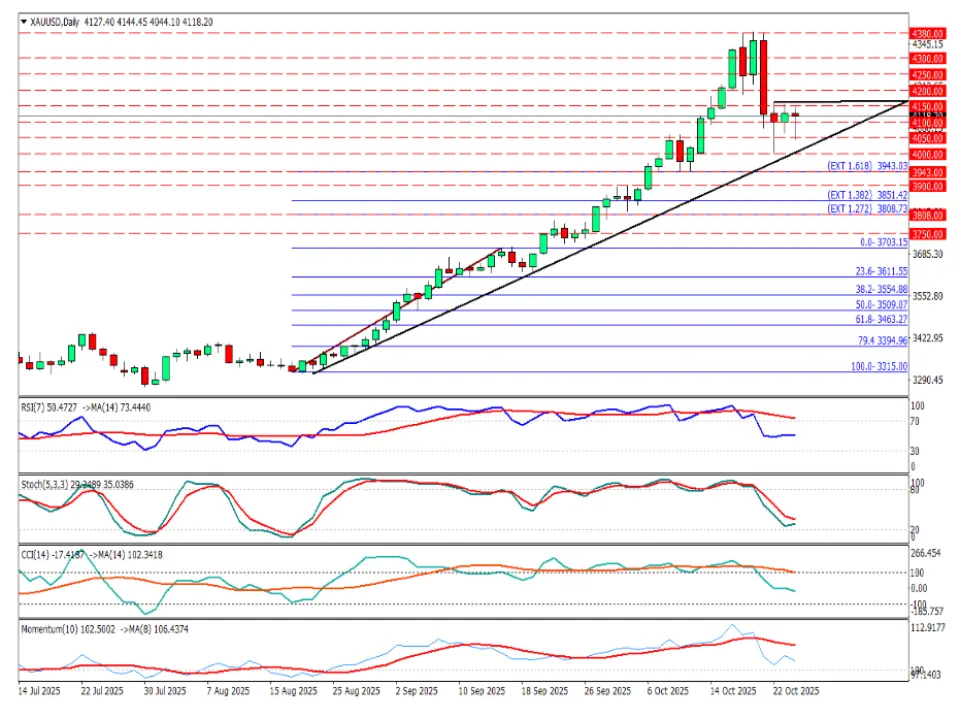Select the EXT 1.618 3943.03 Fibonacci label
This screenshot has height=719, width=960.
click(867, 166)
